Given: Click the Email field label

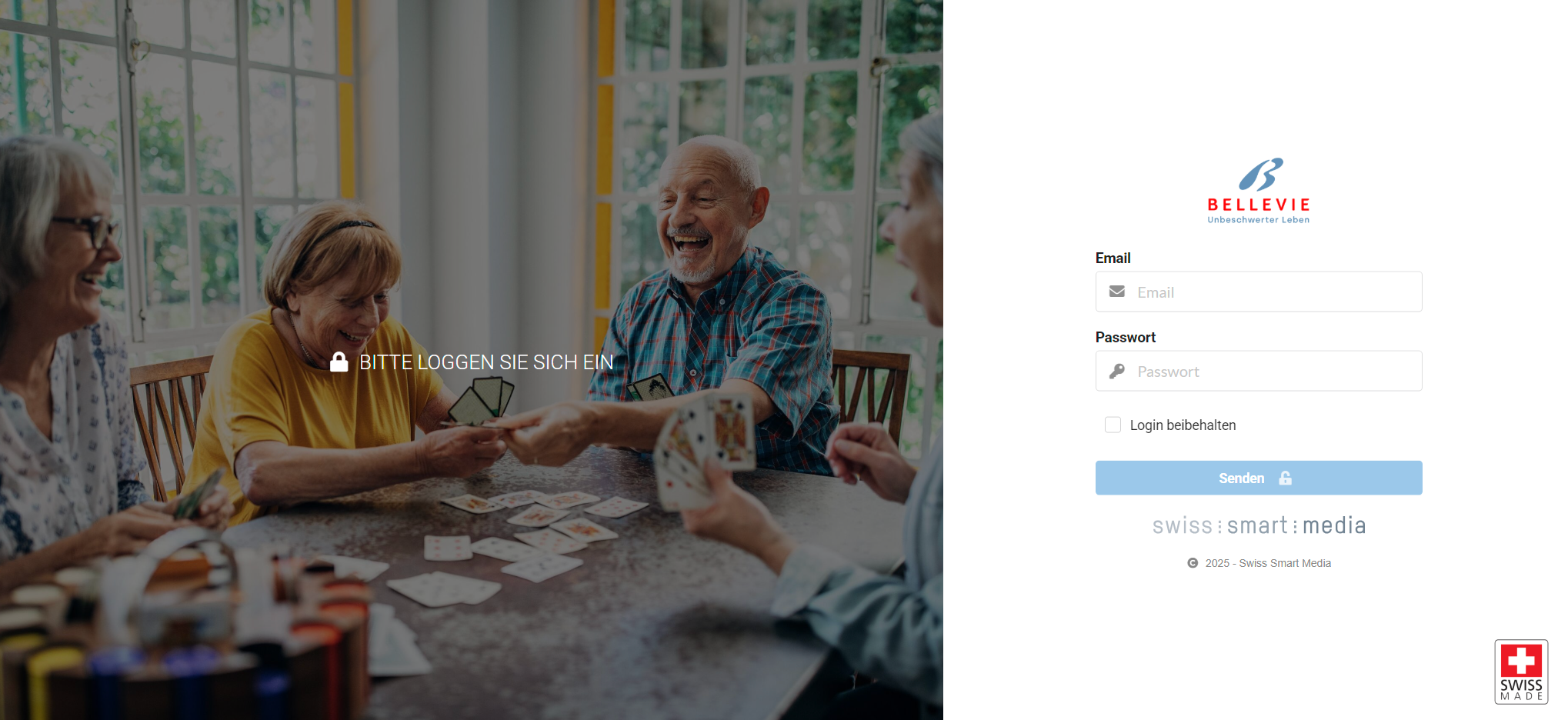Looking at the screenshot, I should click(1113, 258).
